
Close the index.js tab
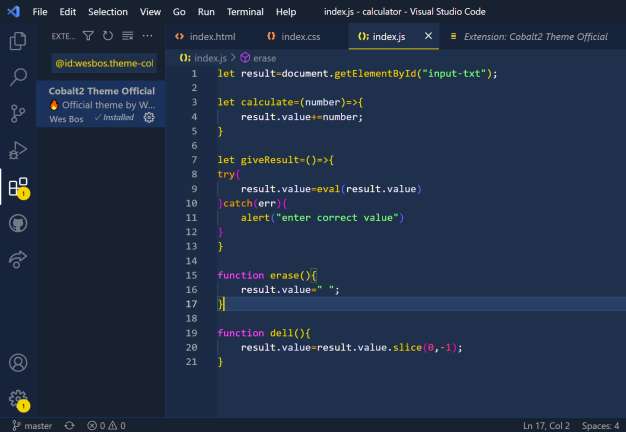pos(428,36)
